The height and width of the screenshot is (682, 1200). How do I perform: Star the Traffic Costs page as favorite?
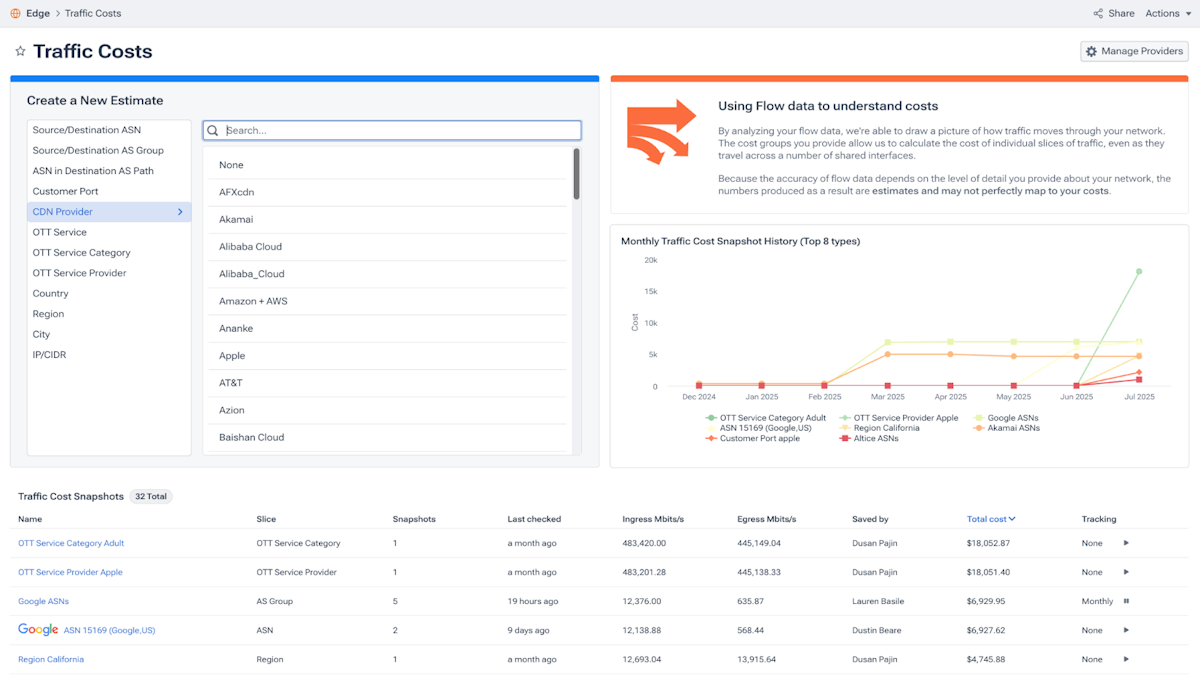pyautogui.click(x=18, y=50)
